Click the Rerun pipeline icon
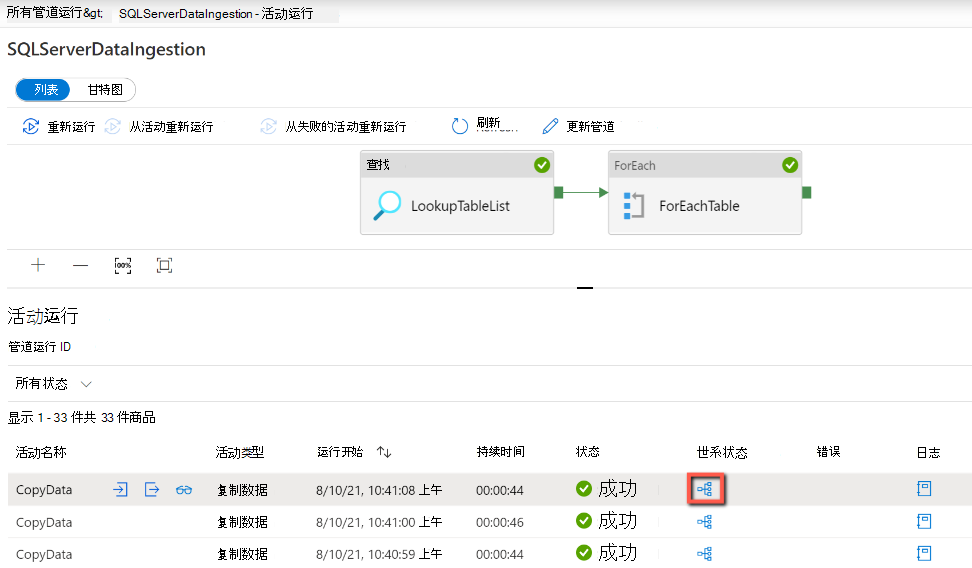Viewport: 972px width, 568px height. (x=30, y=126)
